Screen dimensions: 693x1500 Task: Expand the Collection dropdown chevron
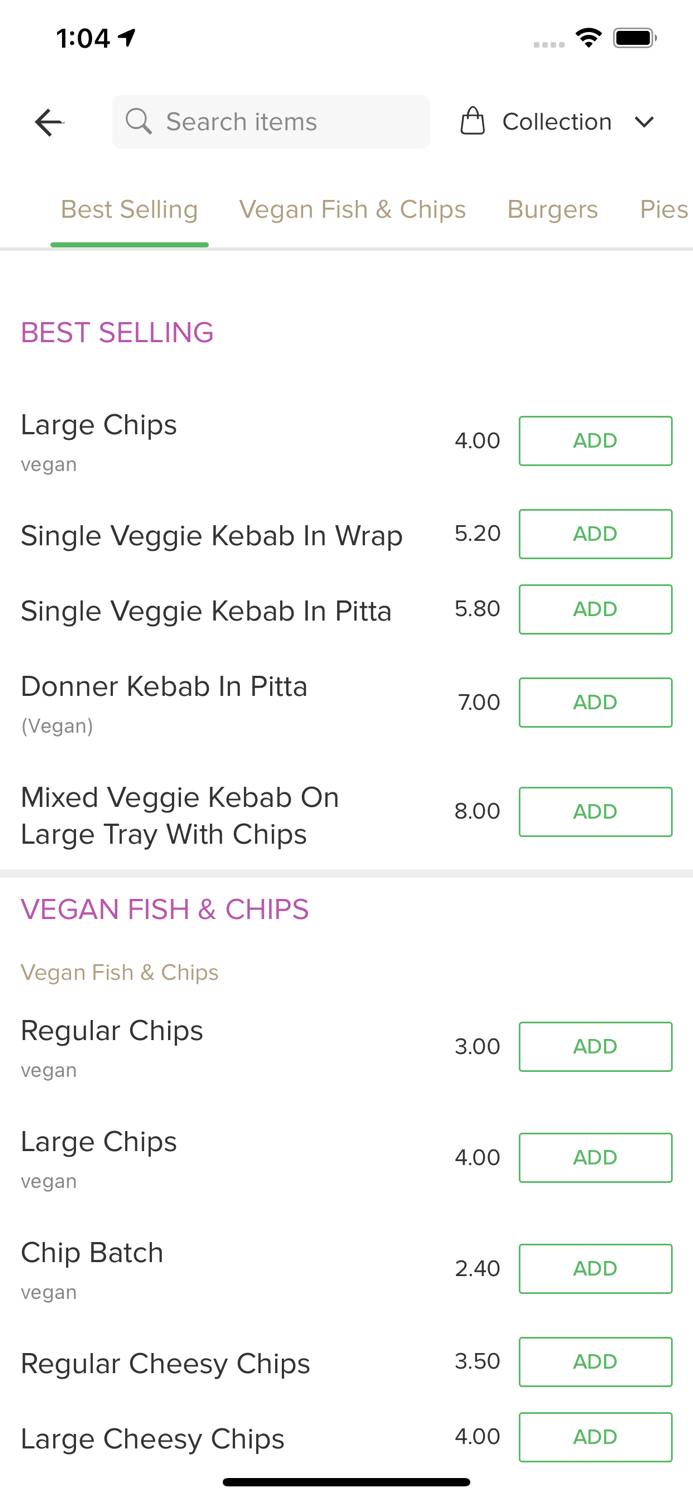point(644,122)
